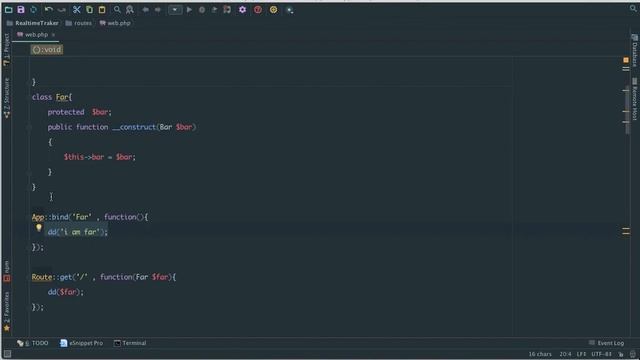This screenshot has height=360, width=640.
Task: Click the tool windows toggle at bottom left
Action: tap(7, 354)
